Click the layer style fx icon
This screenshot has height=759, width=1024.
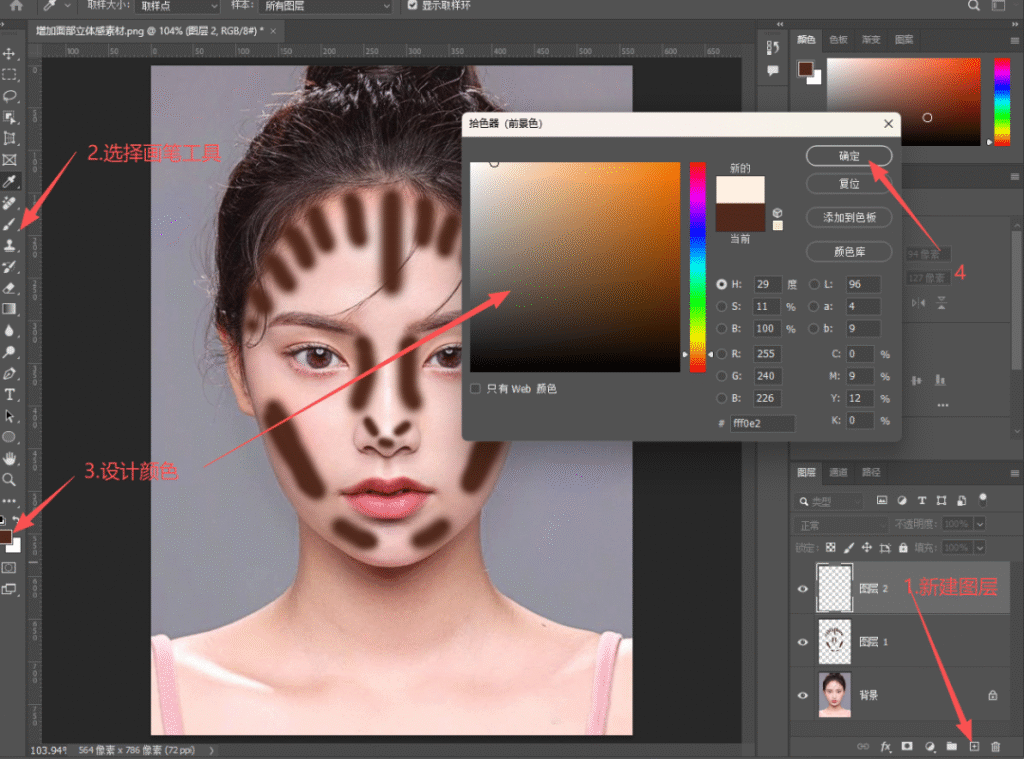pos(886,747)
